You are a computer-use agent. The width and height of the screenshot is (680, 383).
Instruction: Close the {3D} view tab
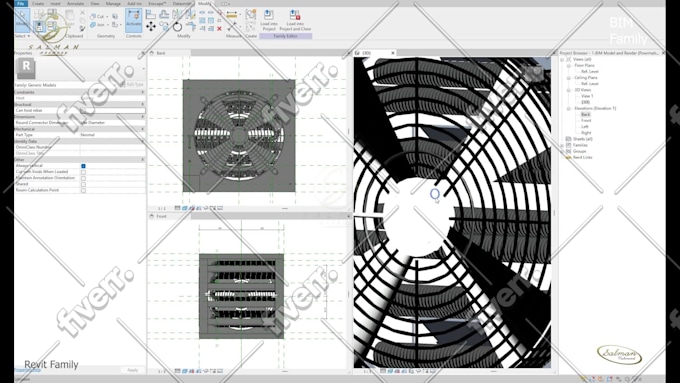(393, 53)
